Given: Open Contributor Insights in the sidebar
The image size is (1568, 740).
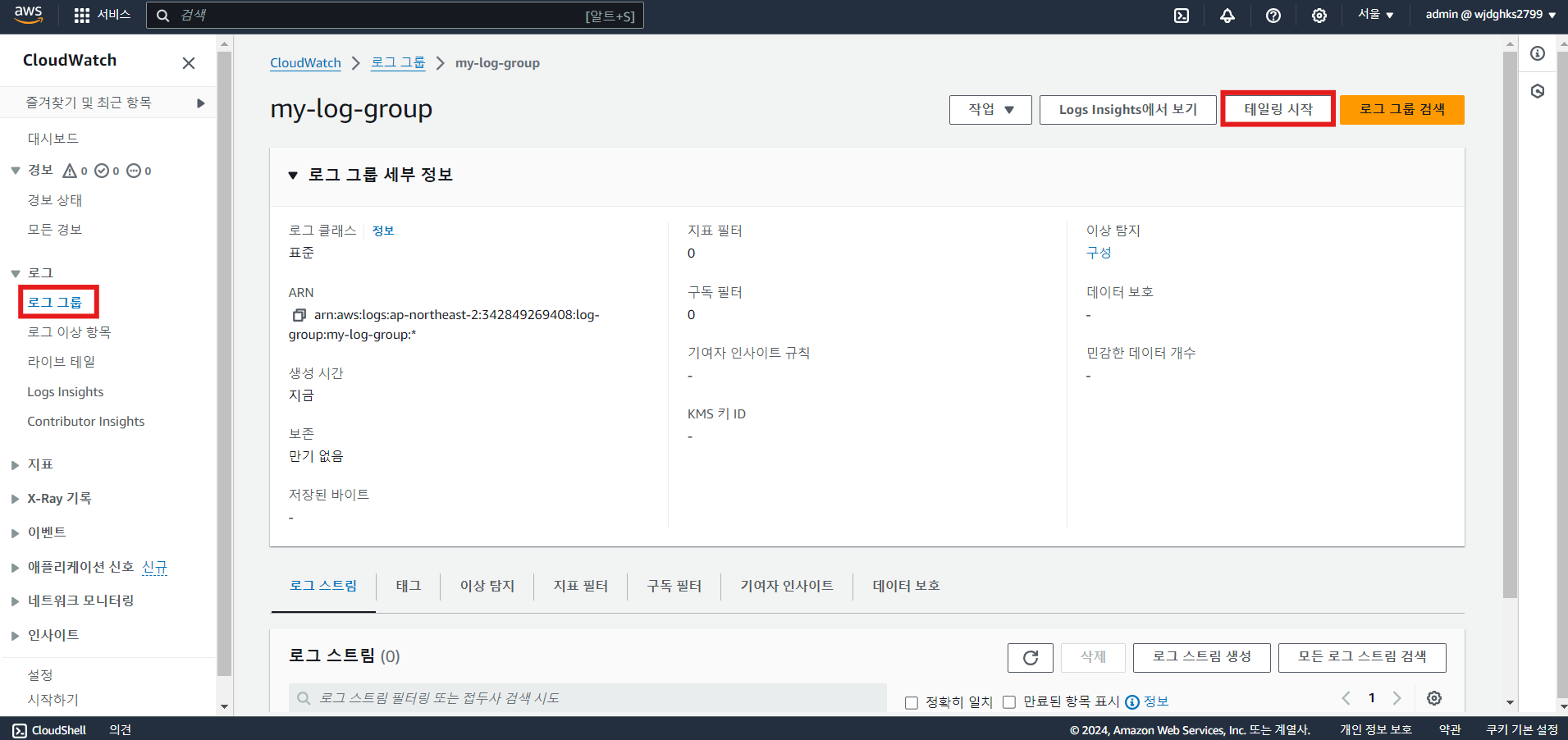Looking at the screenshot, I should pos(86,422).
